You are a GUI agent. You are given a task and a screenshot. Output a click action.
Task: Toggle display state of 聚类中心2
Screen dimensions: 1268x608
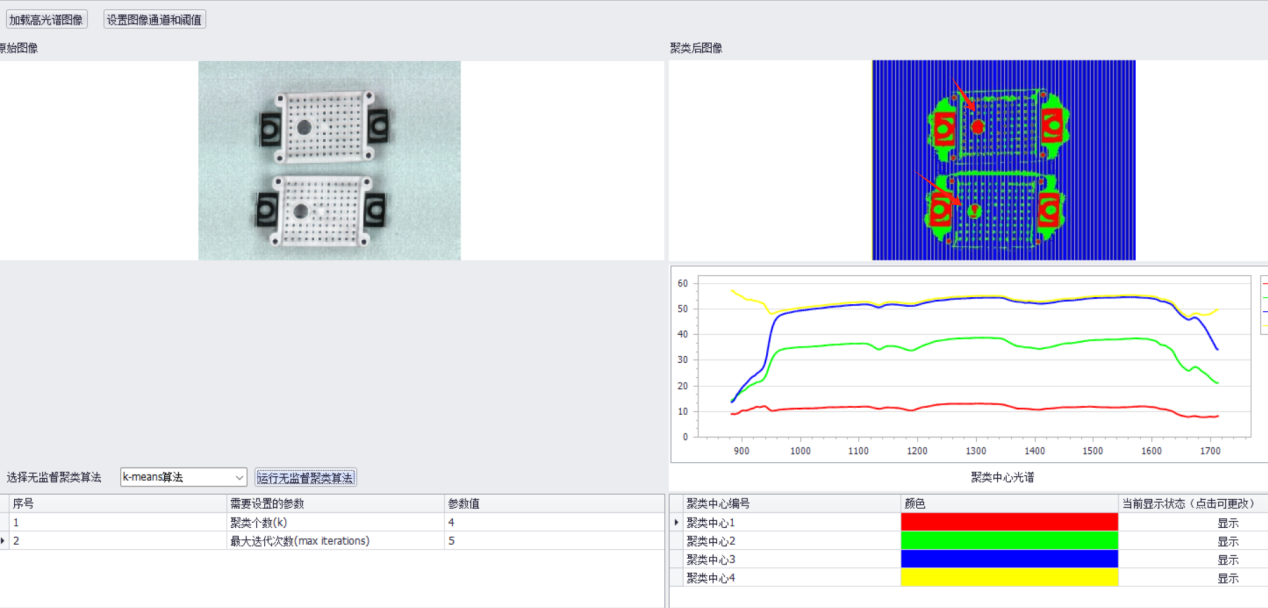click(1227, 541)
